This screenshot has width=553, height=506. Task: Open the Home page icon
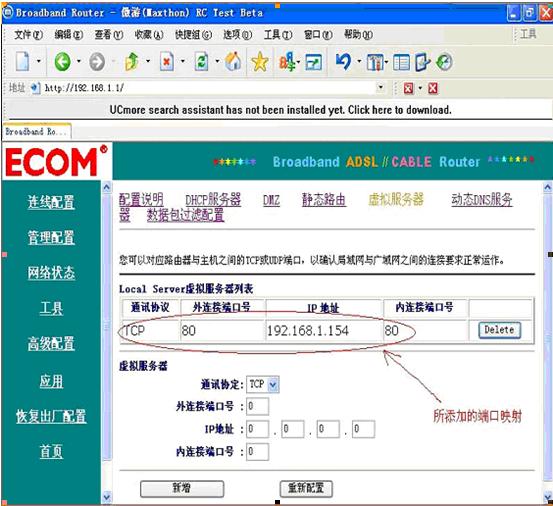tap(233, 62)
